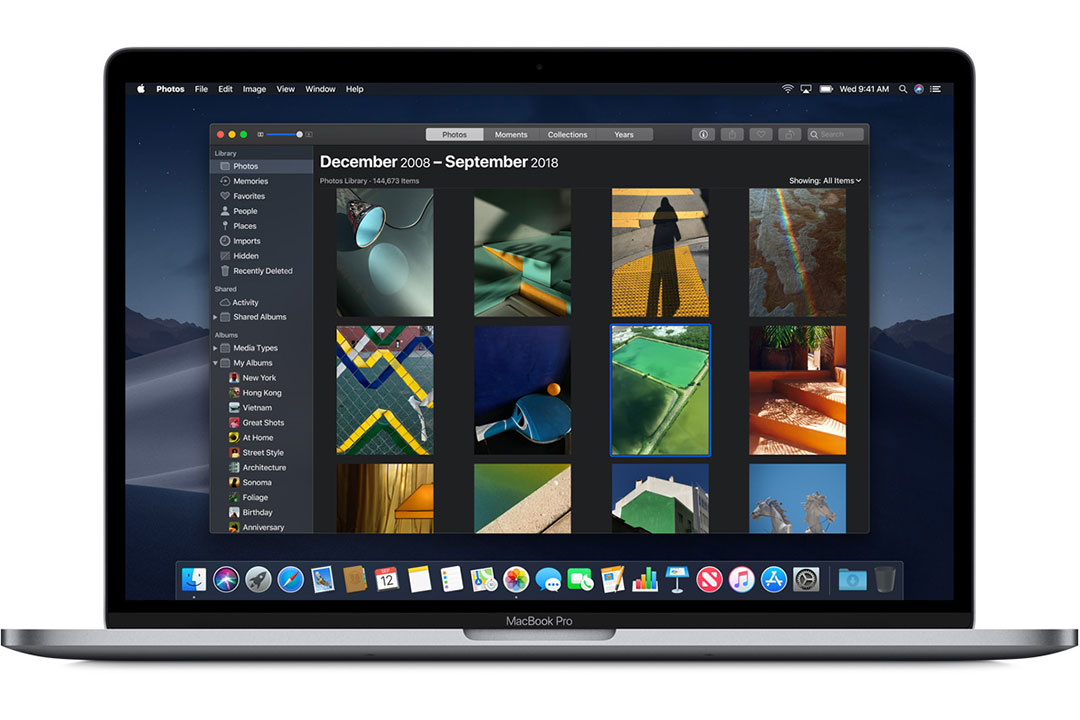Screen dimensions: 1080x720
Task: Select the desk lamp photo thumbnail
Action: (385, 252)
